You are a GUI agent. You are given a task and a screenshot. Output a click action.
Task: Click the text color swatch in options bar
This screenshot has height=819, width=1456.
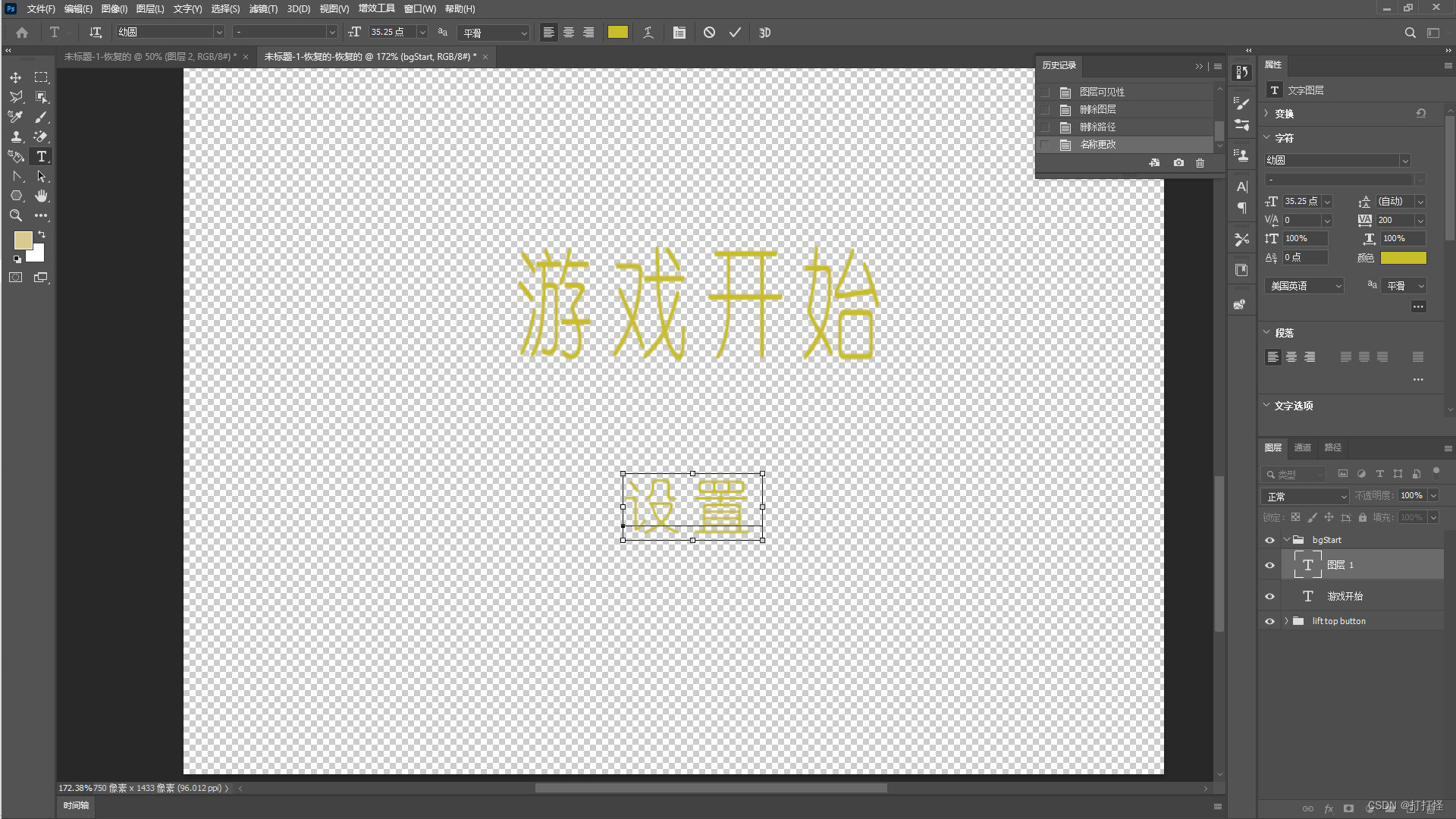tap(618, 33)
